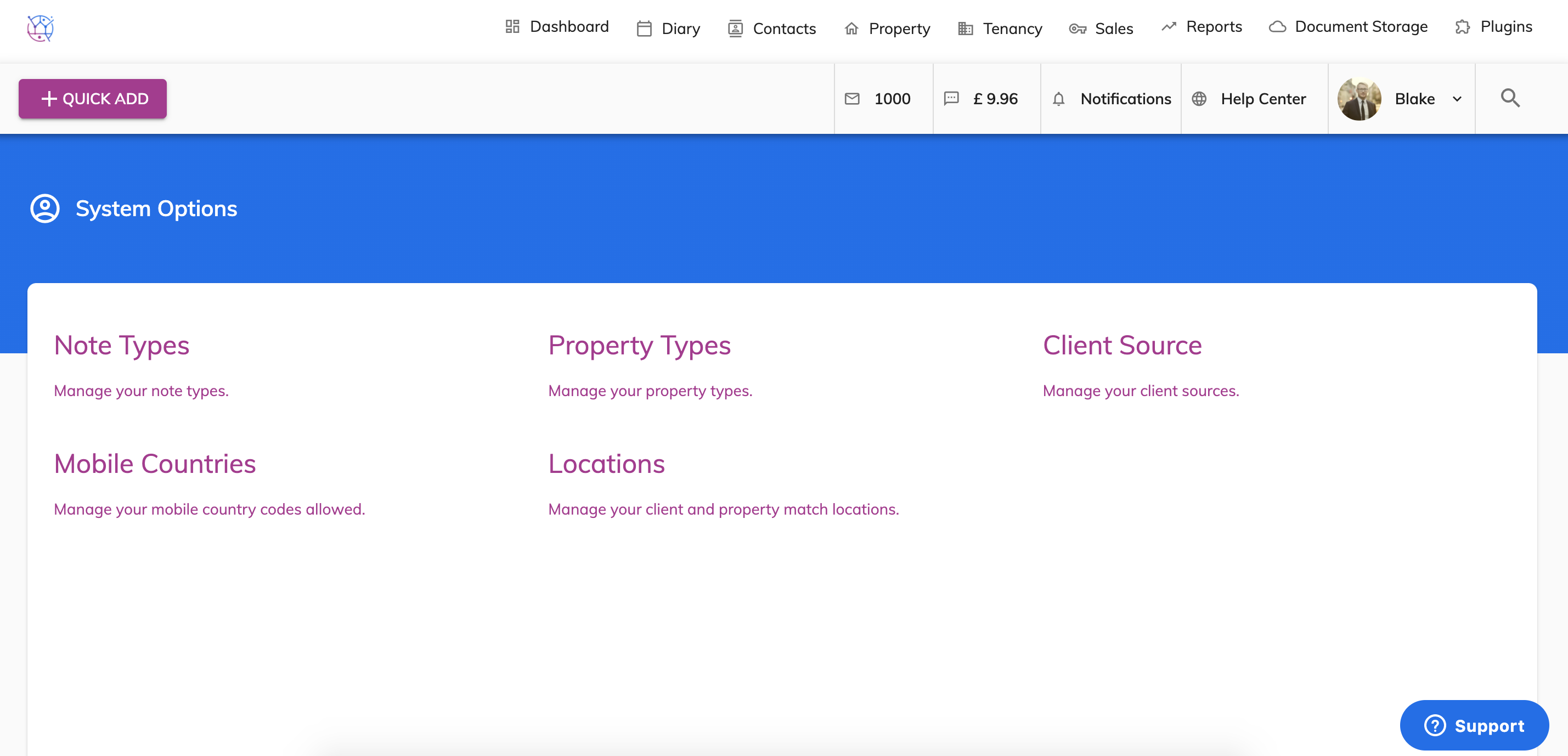Click the Notifications bell icon
The image size is (1568, 756).
1058,99
